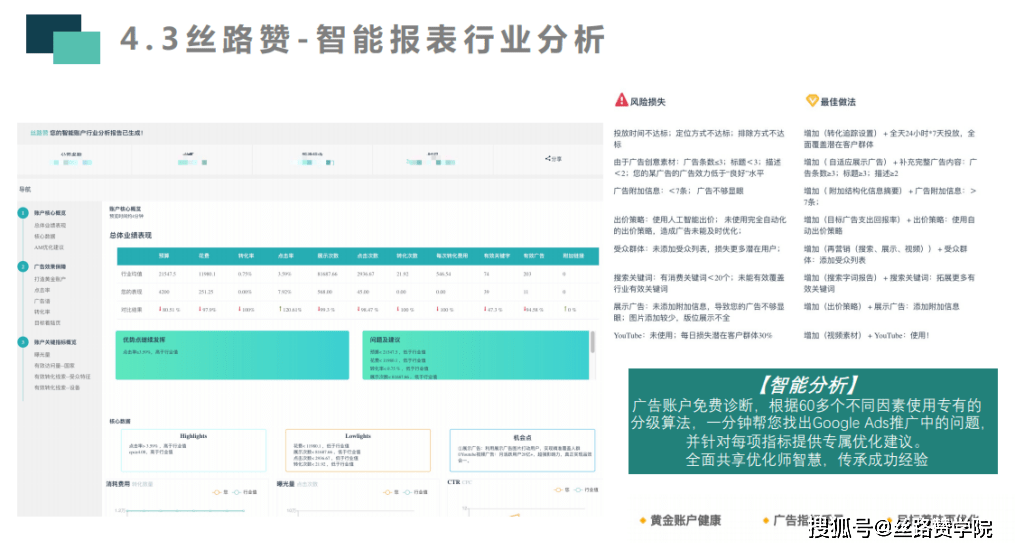Select step 3 circle for 账户关键指标概览

(24, 342)
